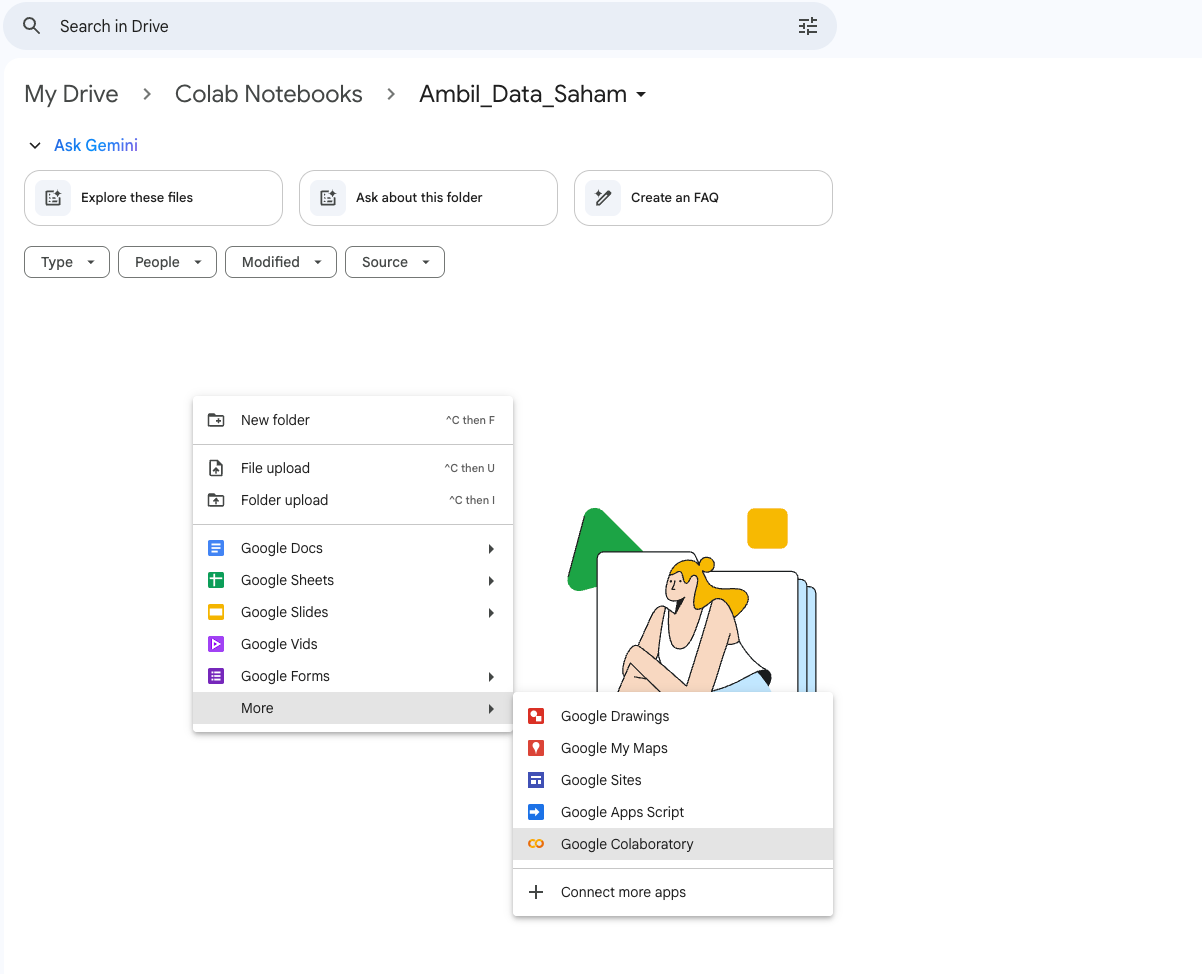Select Google Docs menu entry

[x=353, y=548]
